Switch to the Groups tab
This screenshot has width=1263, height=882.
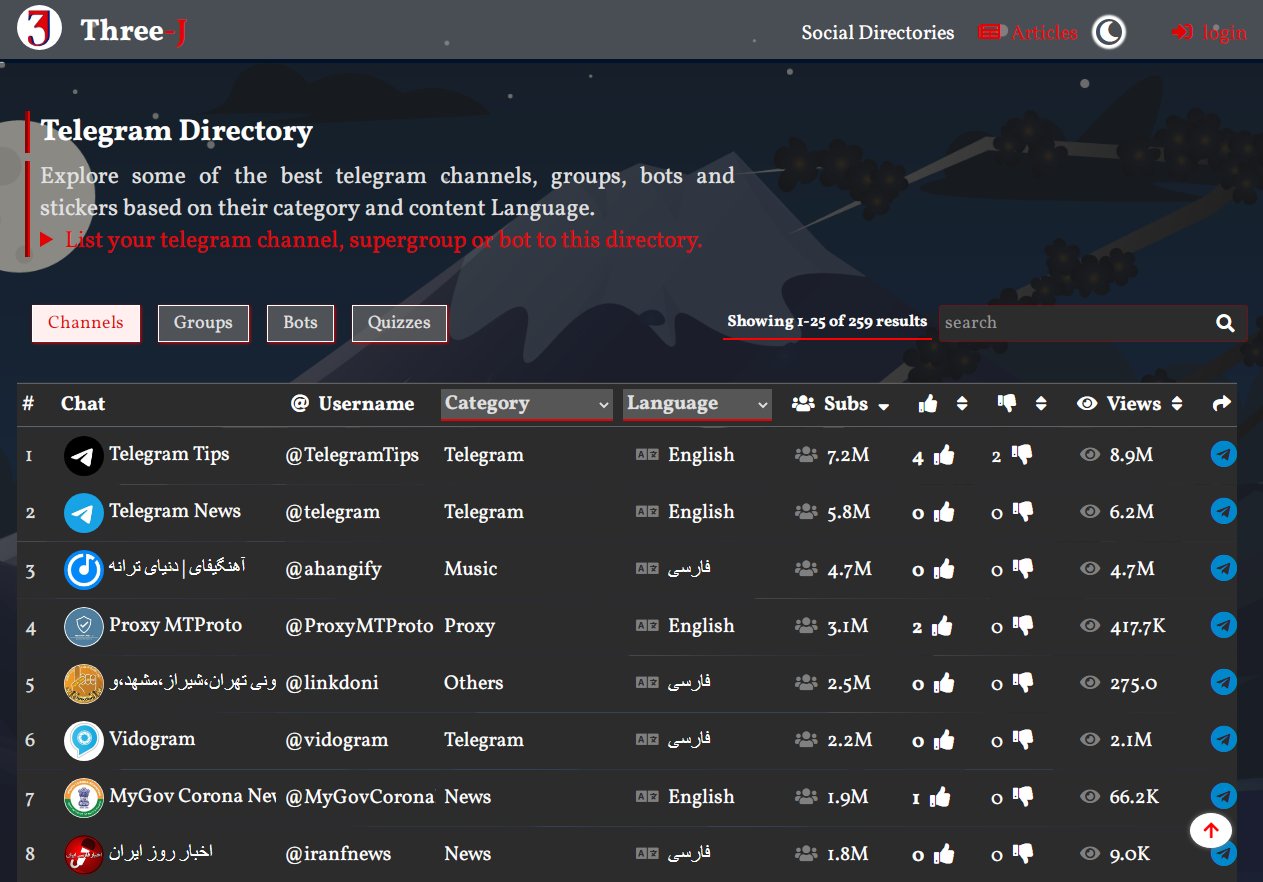click(203, 323)
